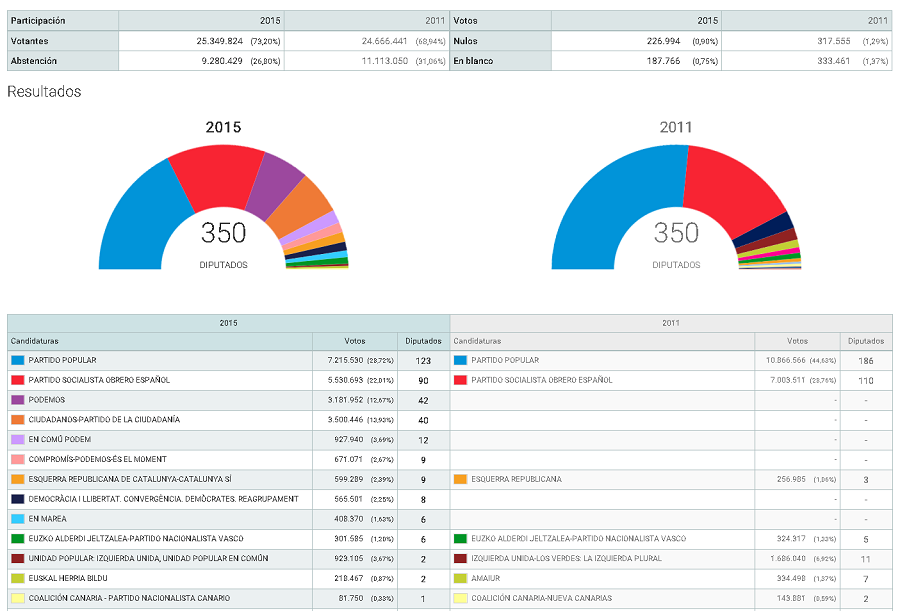Click the 7.215.530 votes value
Image resolution: width=900 pixels, height=611 pixels.
346,361
